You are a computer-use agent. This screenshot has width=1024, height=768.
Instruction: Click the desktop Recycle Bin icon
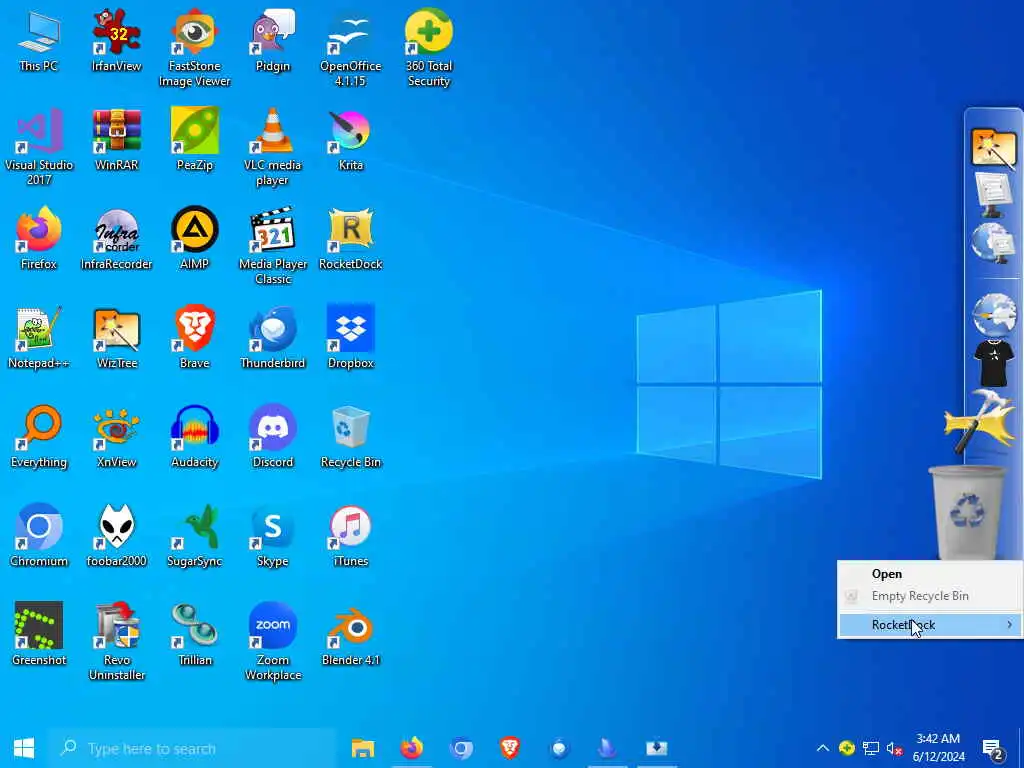[x=351, y=437]
